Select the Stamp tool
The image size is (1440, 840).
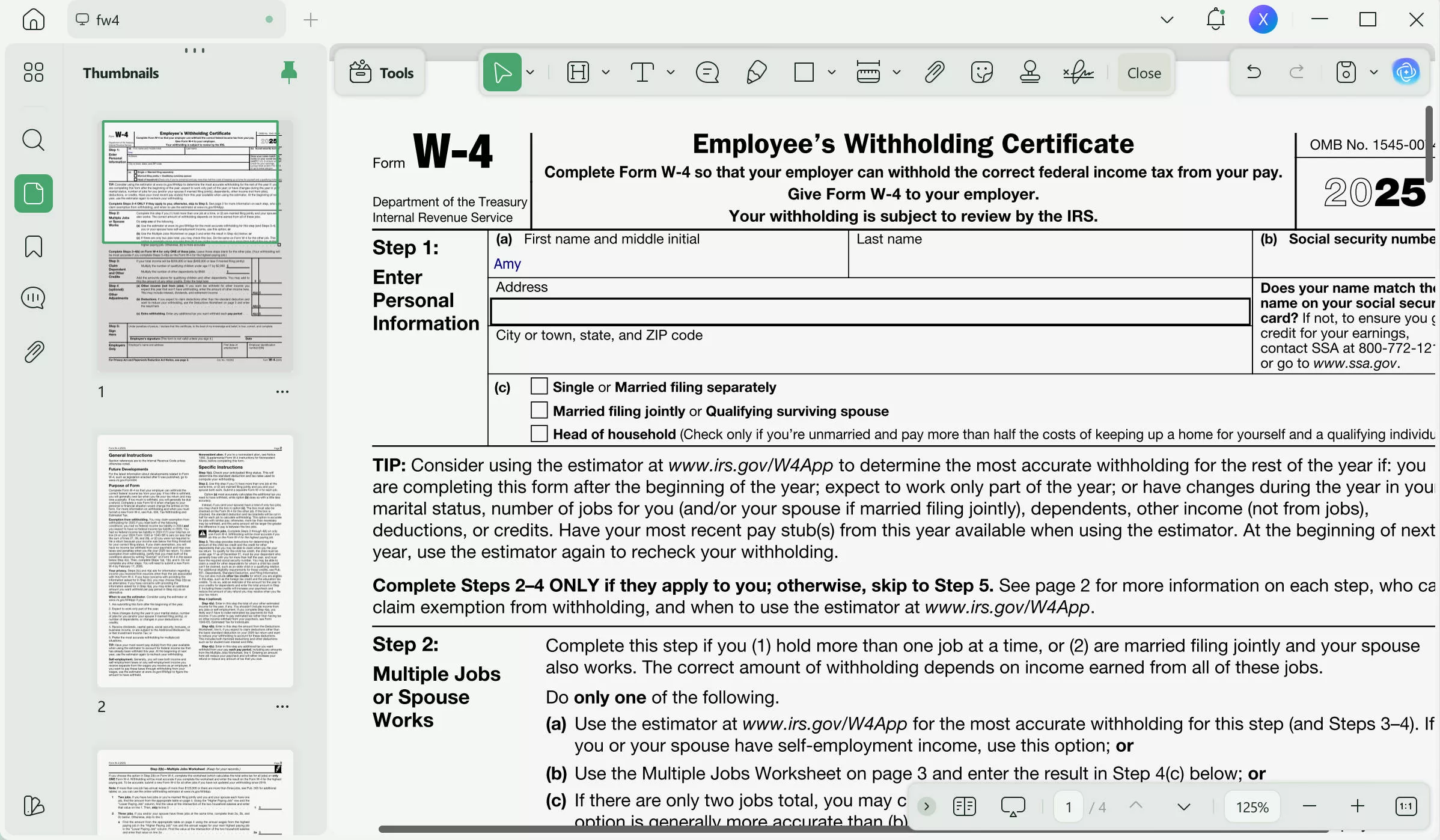1030,72
